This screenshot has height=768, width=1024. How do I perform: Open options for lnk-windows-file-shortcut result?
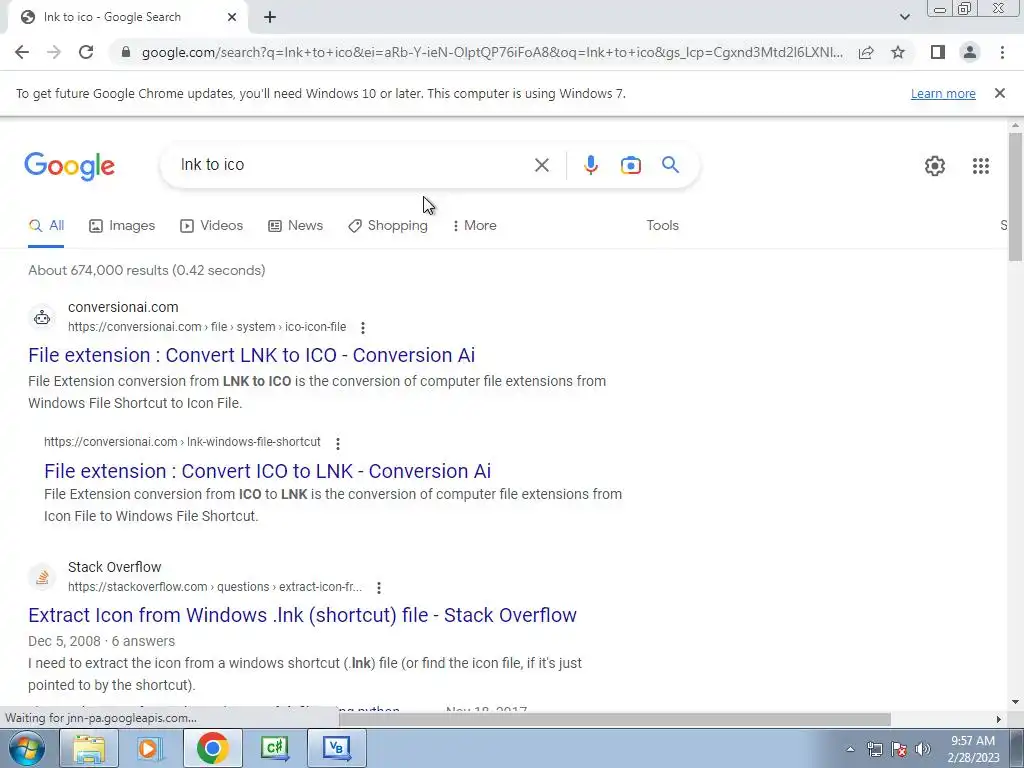(x=338, y=443)
